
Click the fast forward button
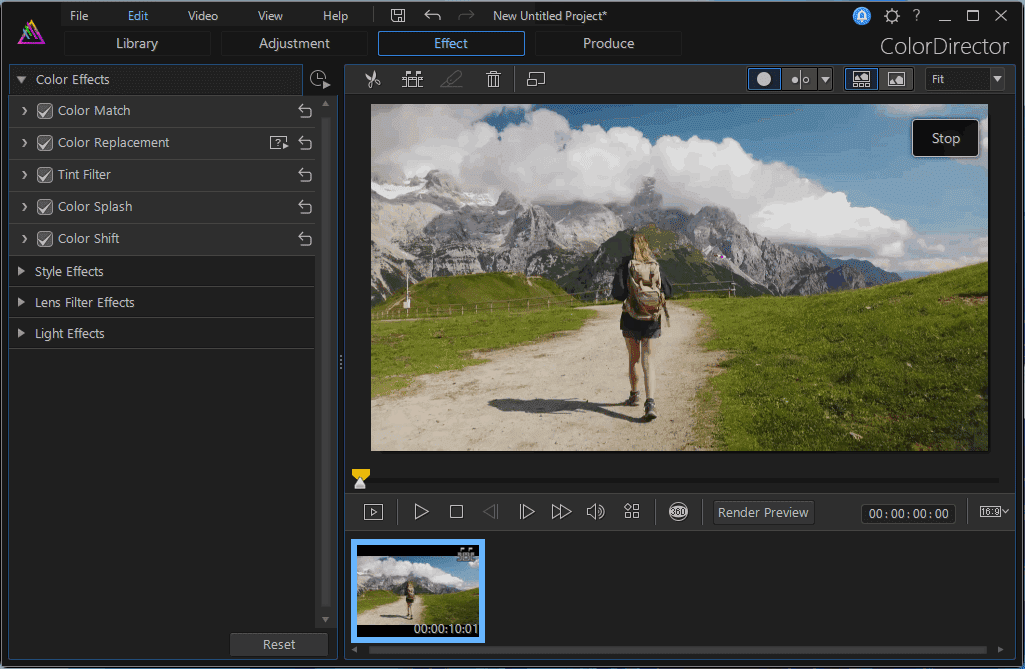(561, 512)
